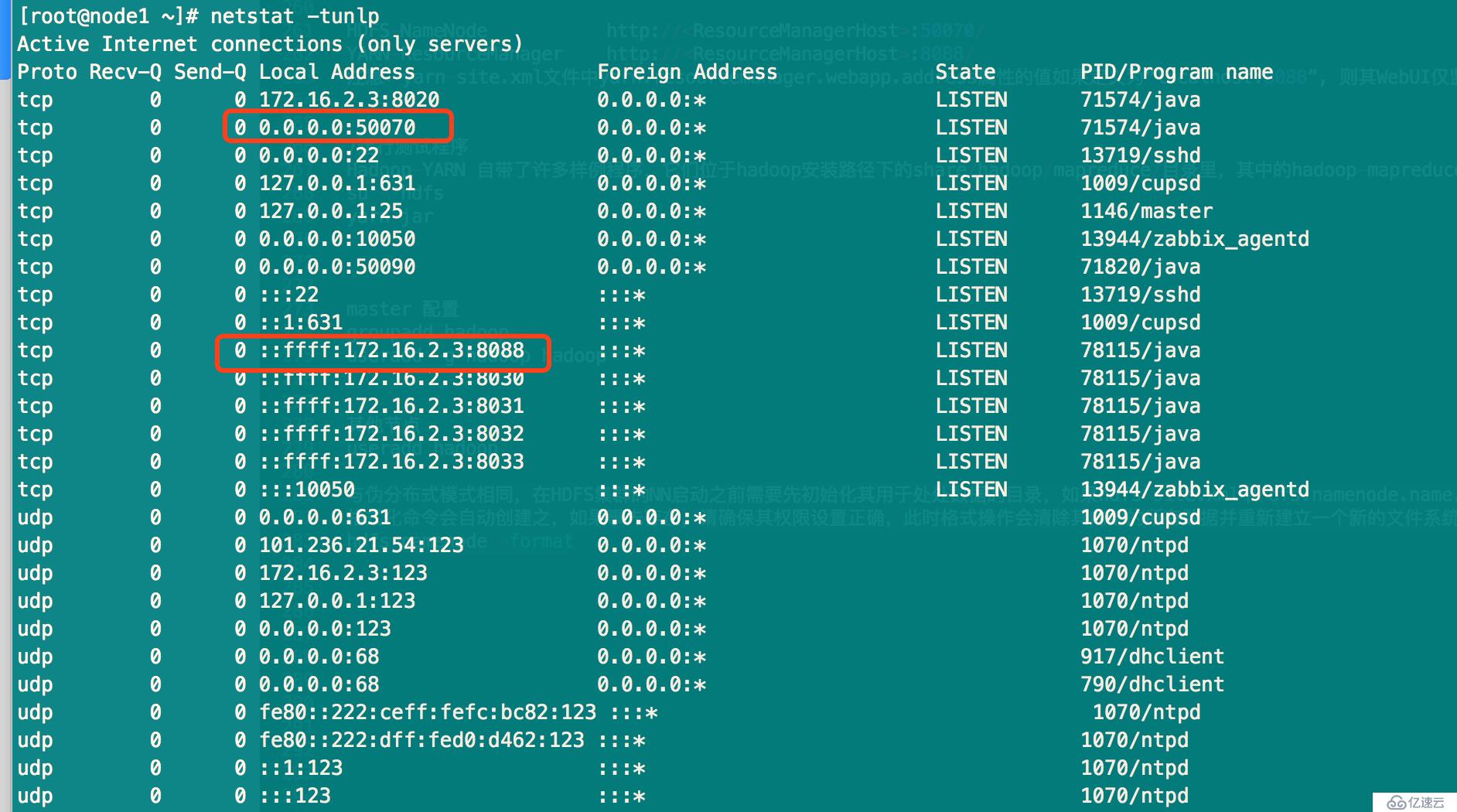
Task: Click 'tcp' protocol in the 127.0.0.1:25 row
Action: (36, 211)
